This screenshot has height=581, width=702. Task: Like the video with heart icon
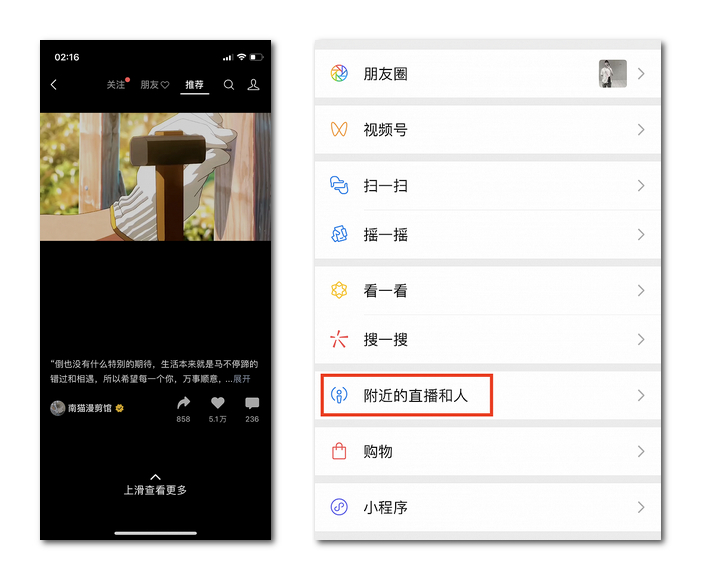(218, 403)
